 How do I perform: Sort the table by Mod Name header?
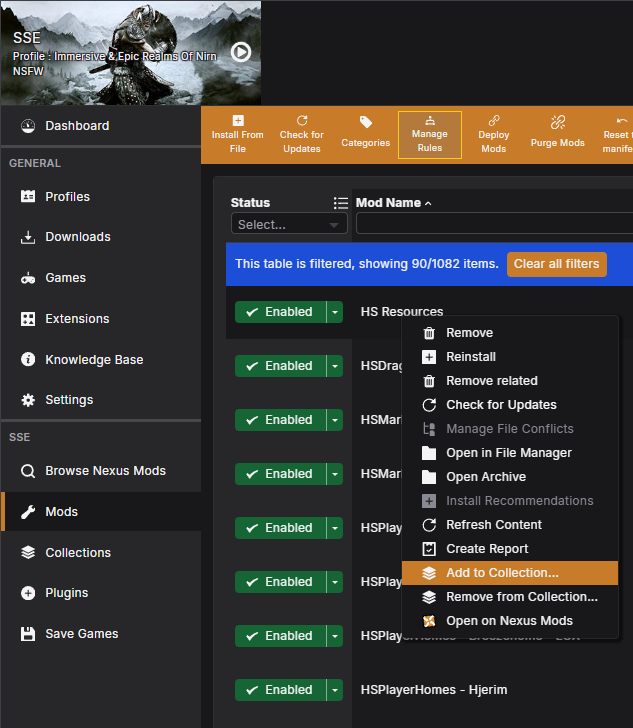tap(388, 203)
